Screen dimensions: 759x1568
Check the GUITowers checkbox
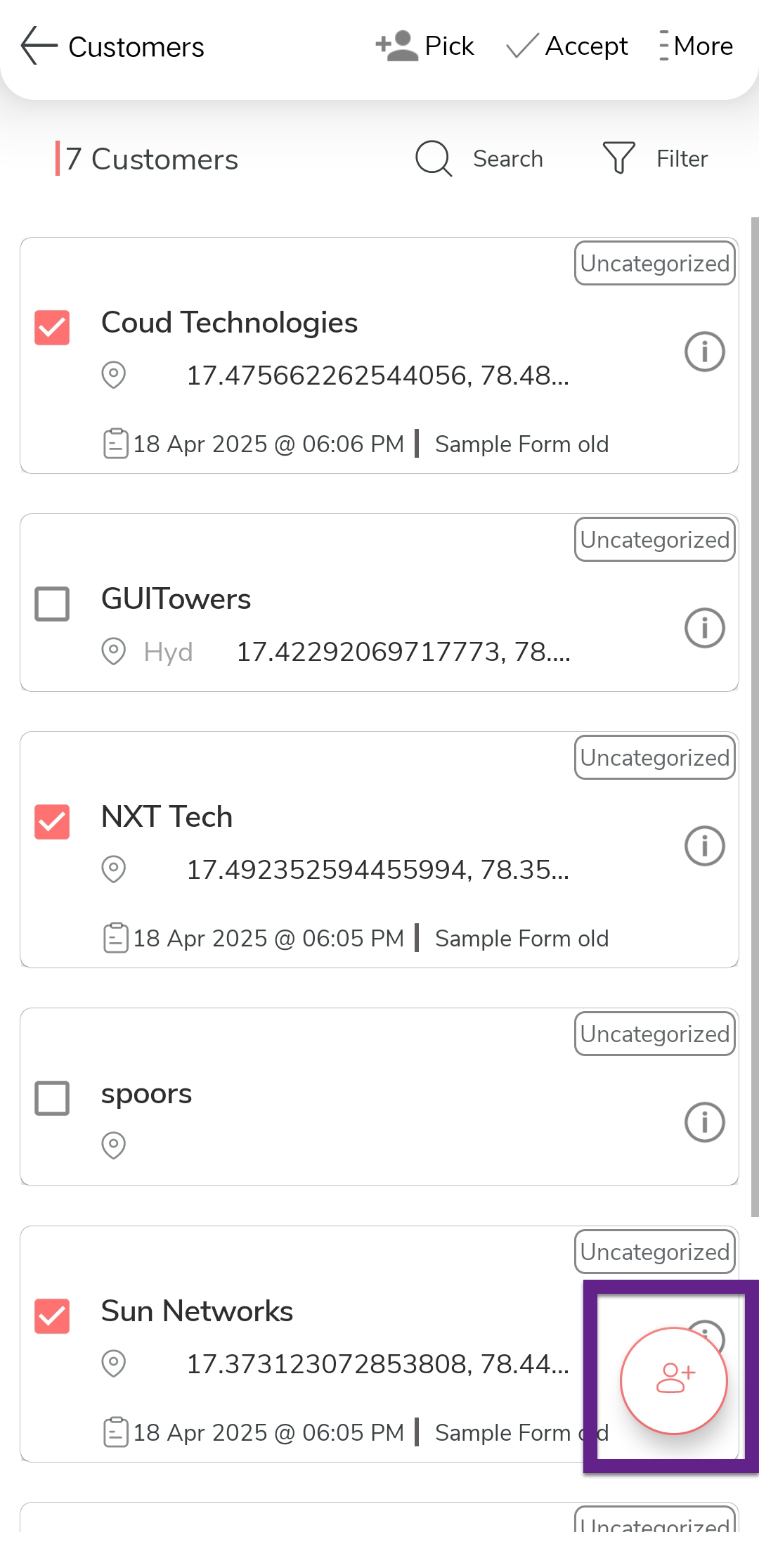click(x=52, y=604)
